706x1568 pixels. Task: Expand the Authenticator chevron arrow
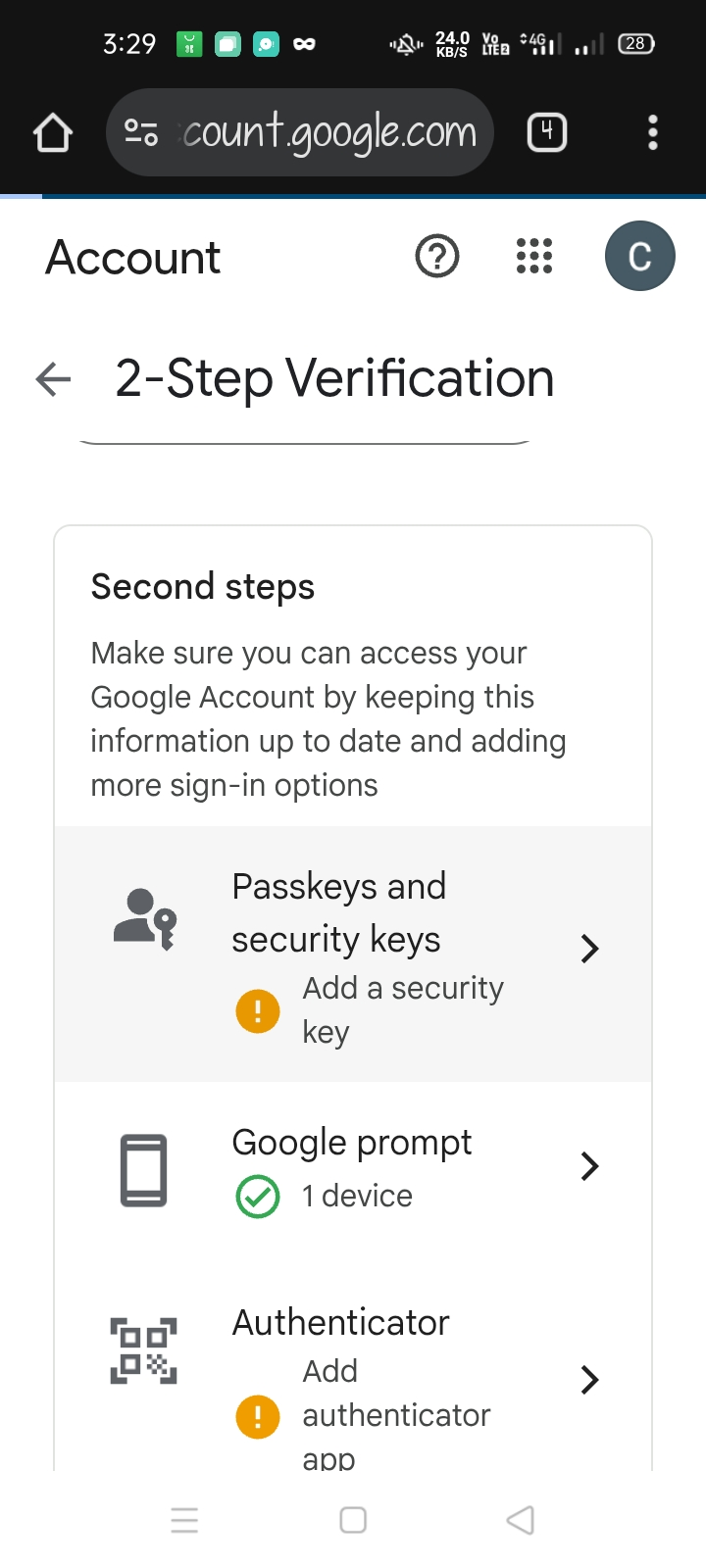[589, 1380]
